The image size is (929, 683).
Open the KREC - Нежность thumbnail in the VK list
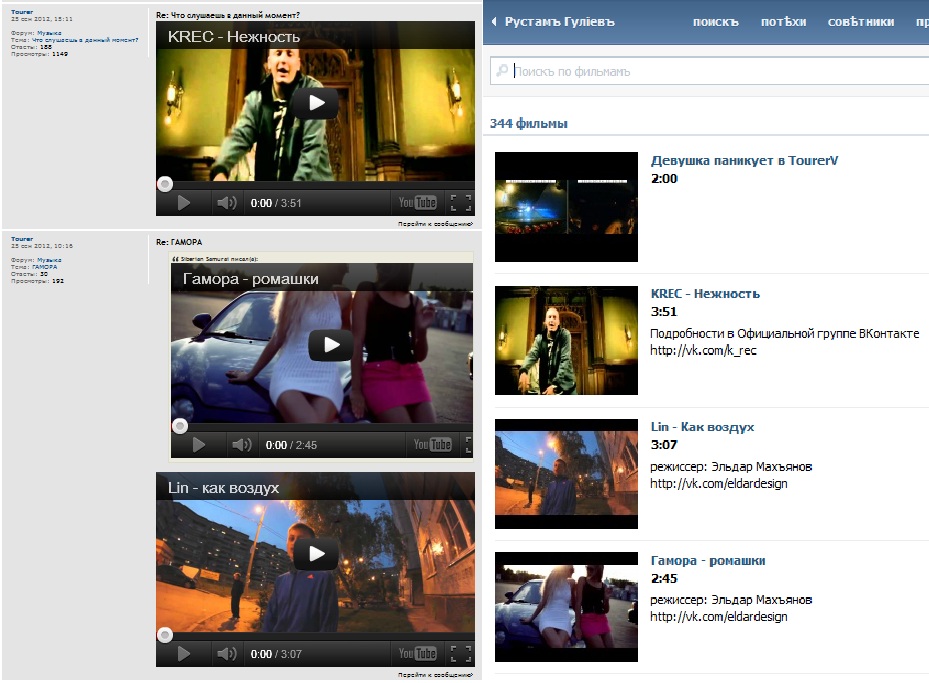(566, 341)
